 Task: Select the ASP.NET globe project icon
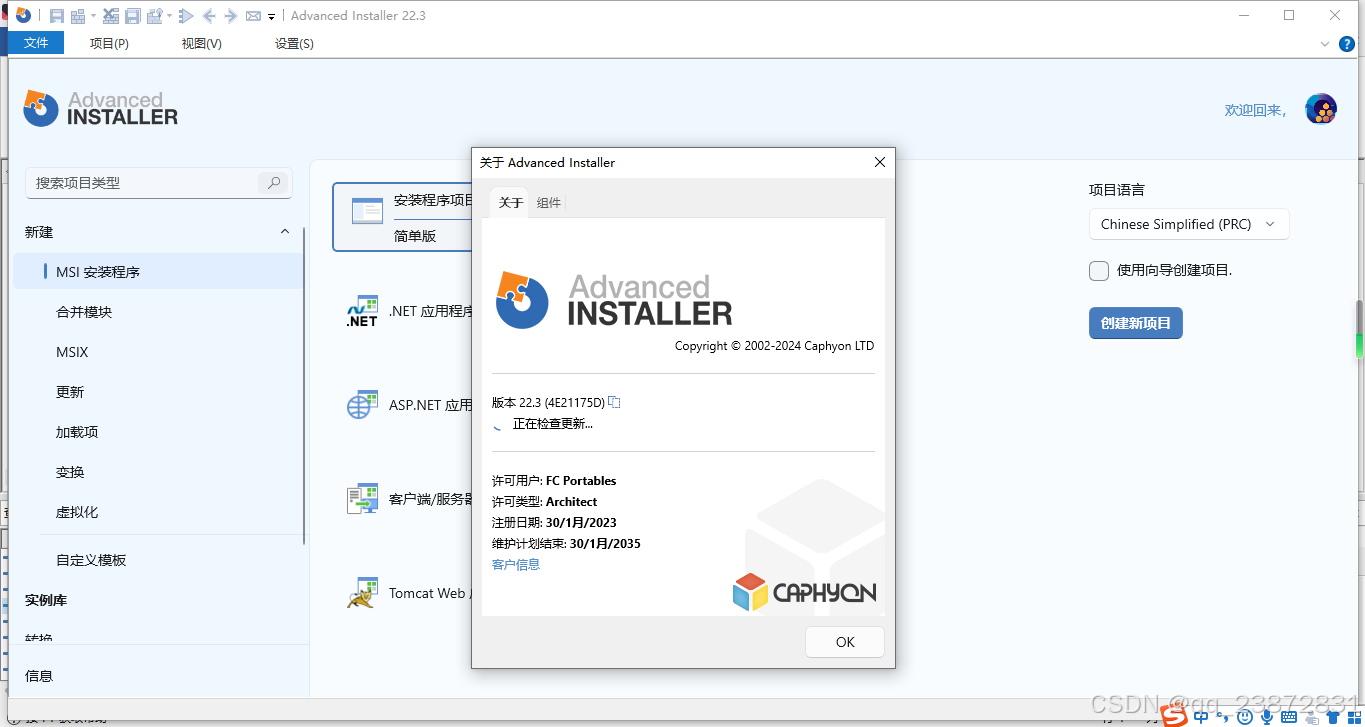[x=362, y=405]
